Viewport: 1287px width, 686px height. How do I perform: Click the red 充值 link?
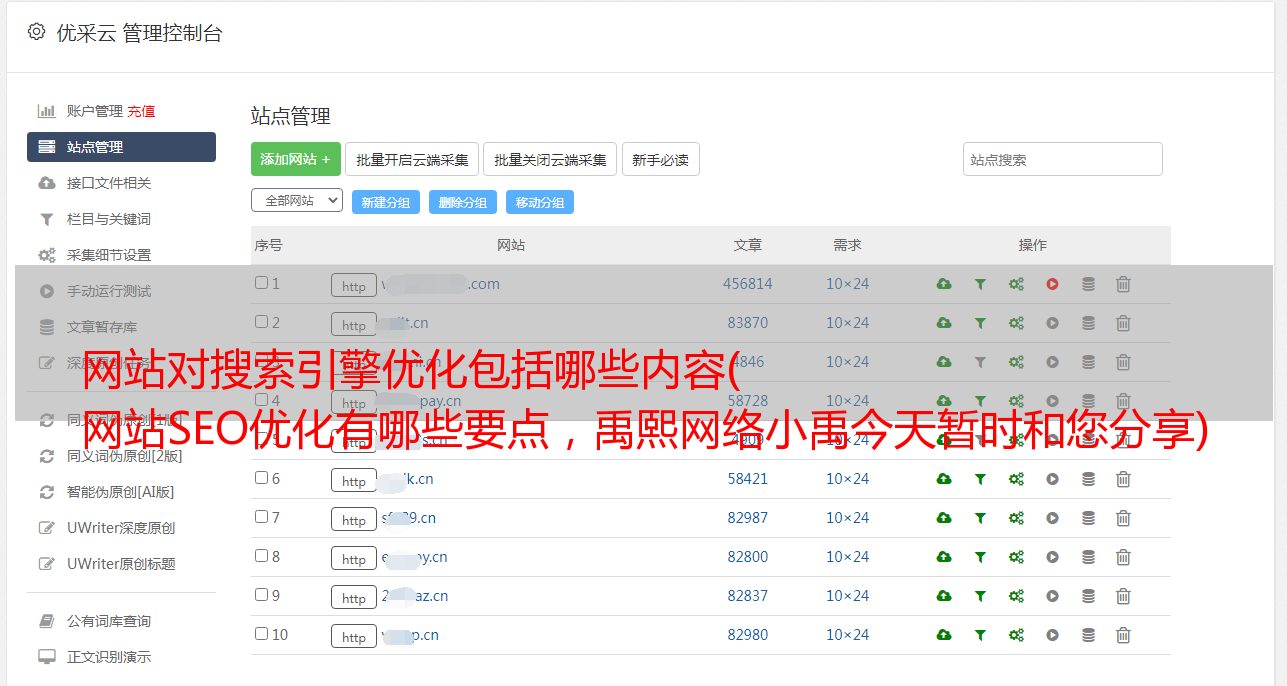point(141,111)
